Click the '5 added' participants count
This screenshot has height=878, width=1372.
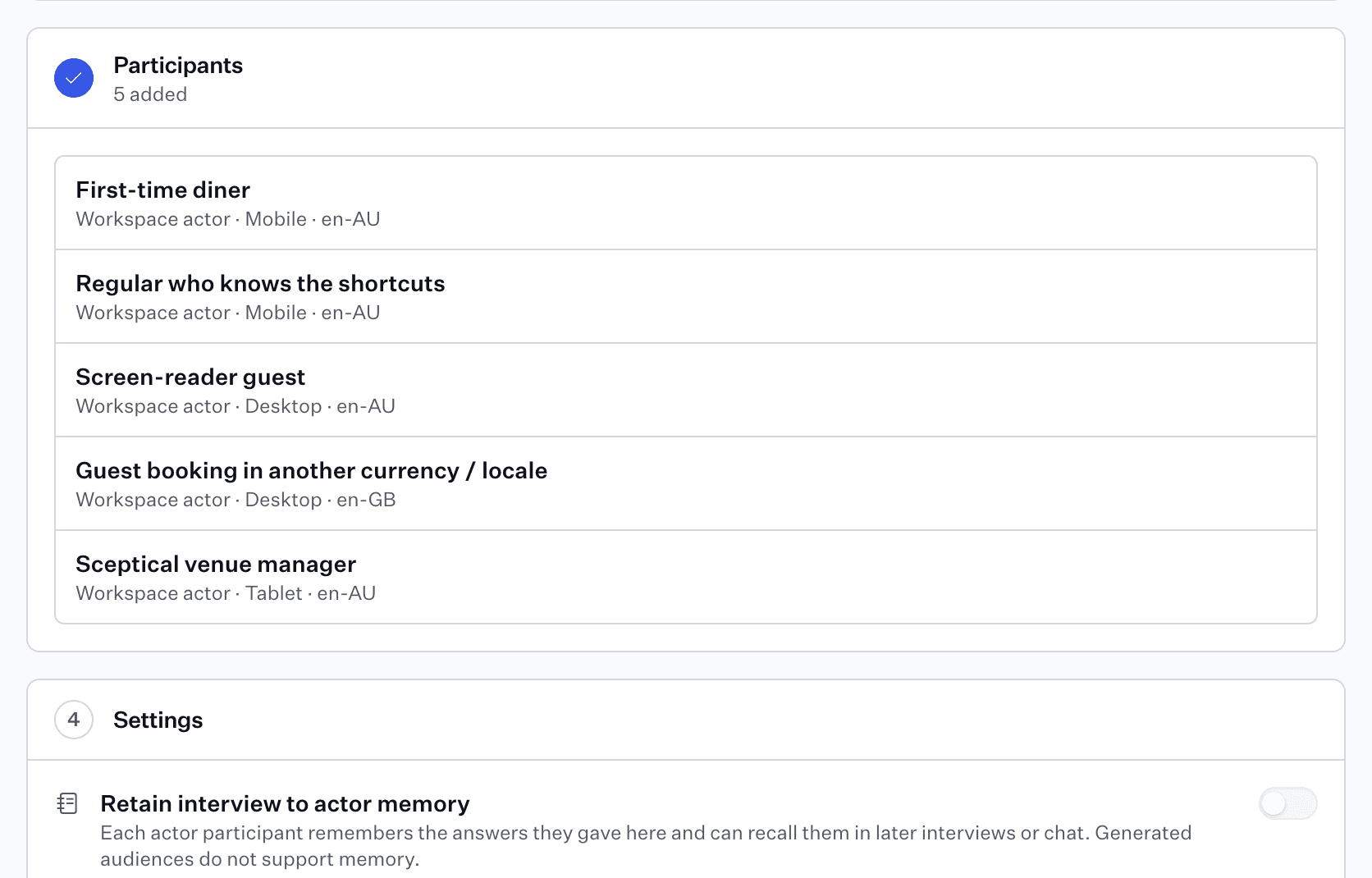pyautogui.click(x=150, y=94)
